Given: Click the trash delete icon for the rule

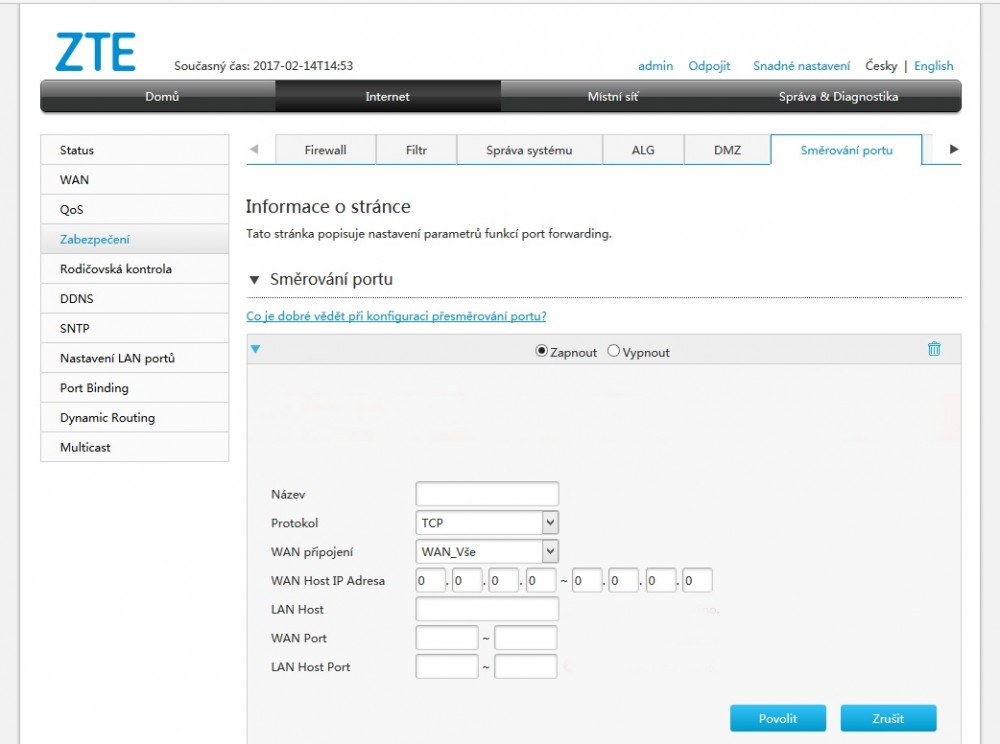Looking at the screenshot, I should pos(934,349).
